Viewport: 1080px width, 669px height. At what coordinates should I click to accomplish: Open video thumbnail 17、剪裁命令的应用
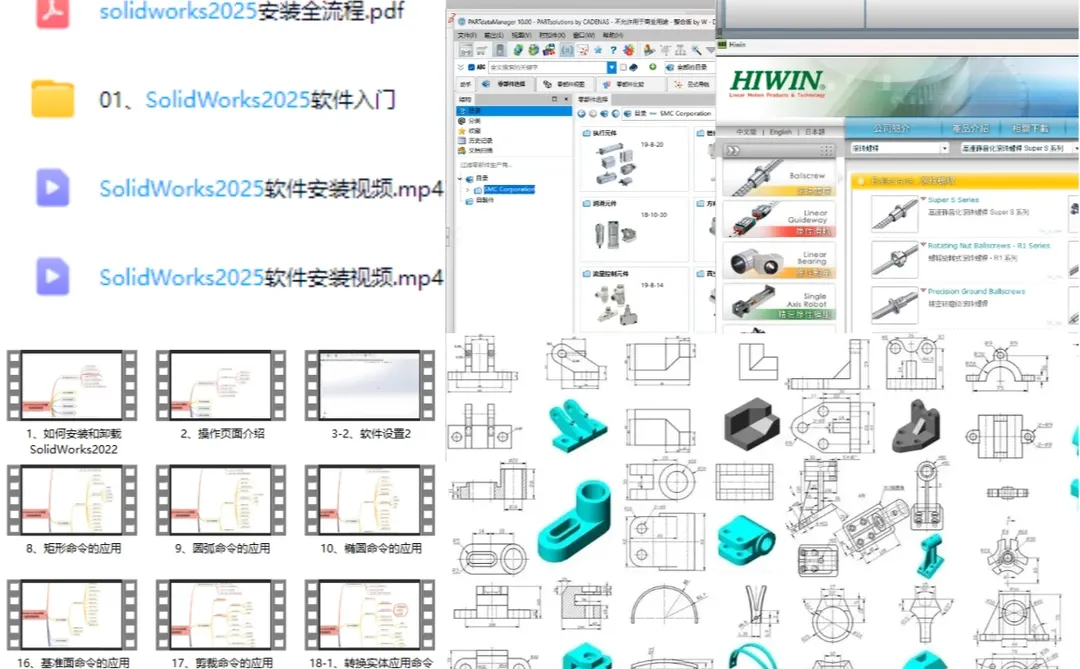(220, 615)
